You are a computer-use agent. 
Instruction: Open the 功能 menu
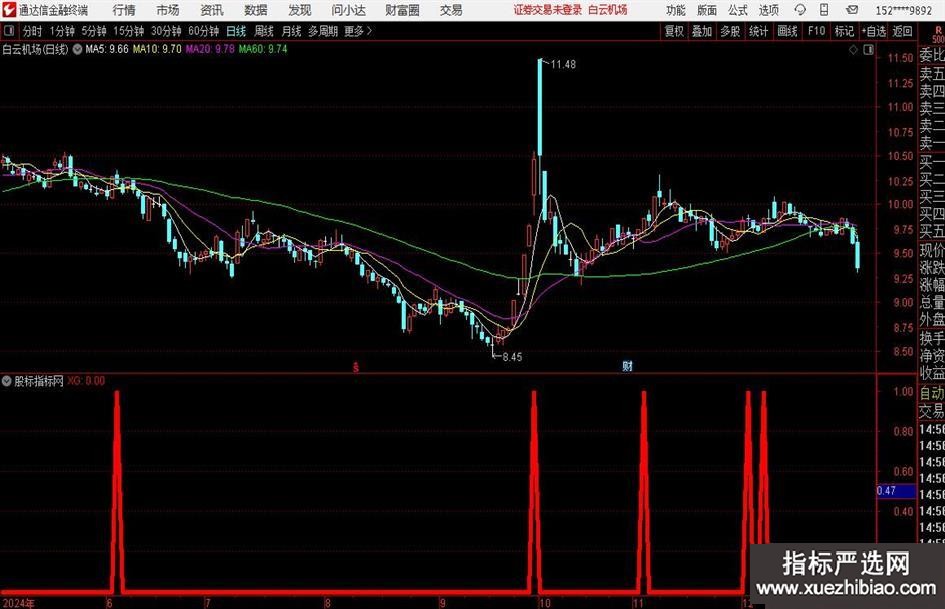[676, 10]
